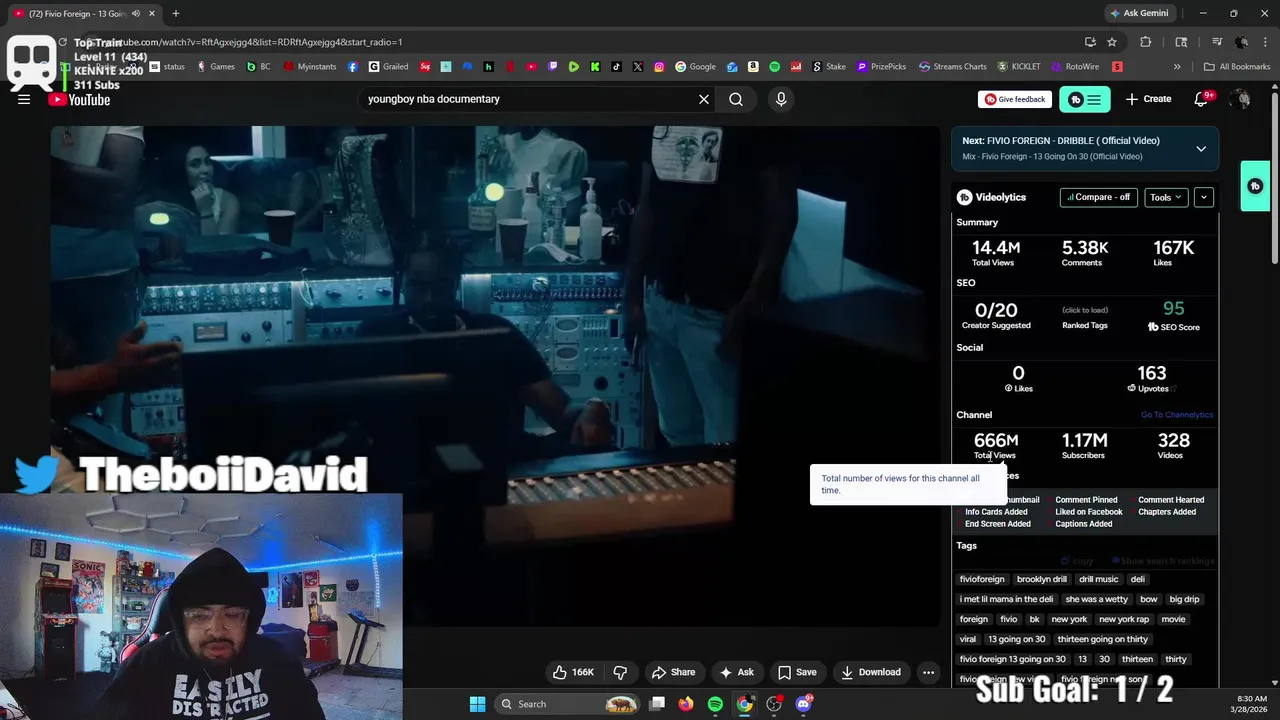Like the video with 166K thumbs up
Screen dimensions: 1280x720
(x=574, y=672)
